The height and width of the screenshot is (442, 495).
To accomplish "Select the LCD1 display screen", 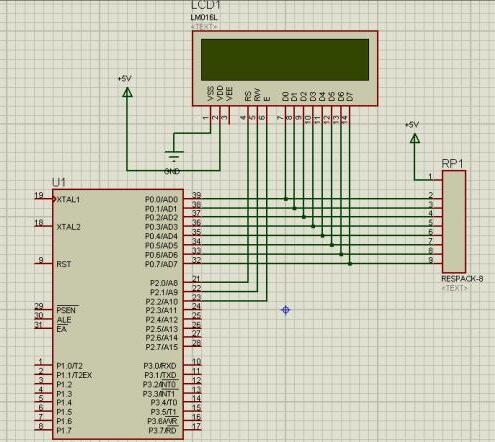I will (285, 60).
